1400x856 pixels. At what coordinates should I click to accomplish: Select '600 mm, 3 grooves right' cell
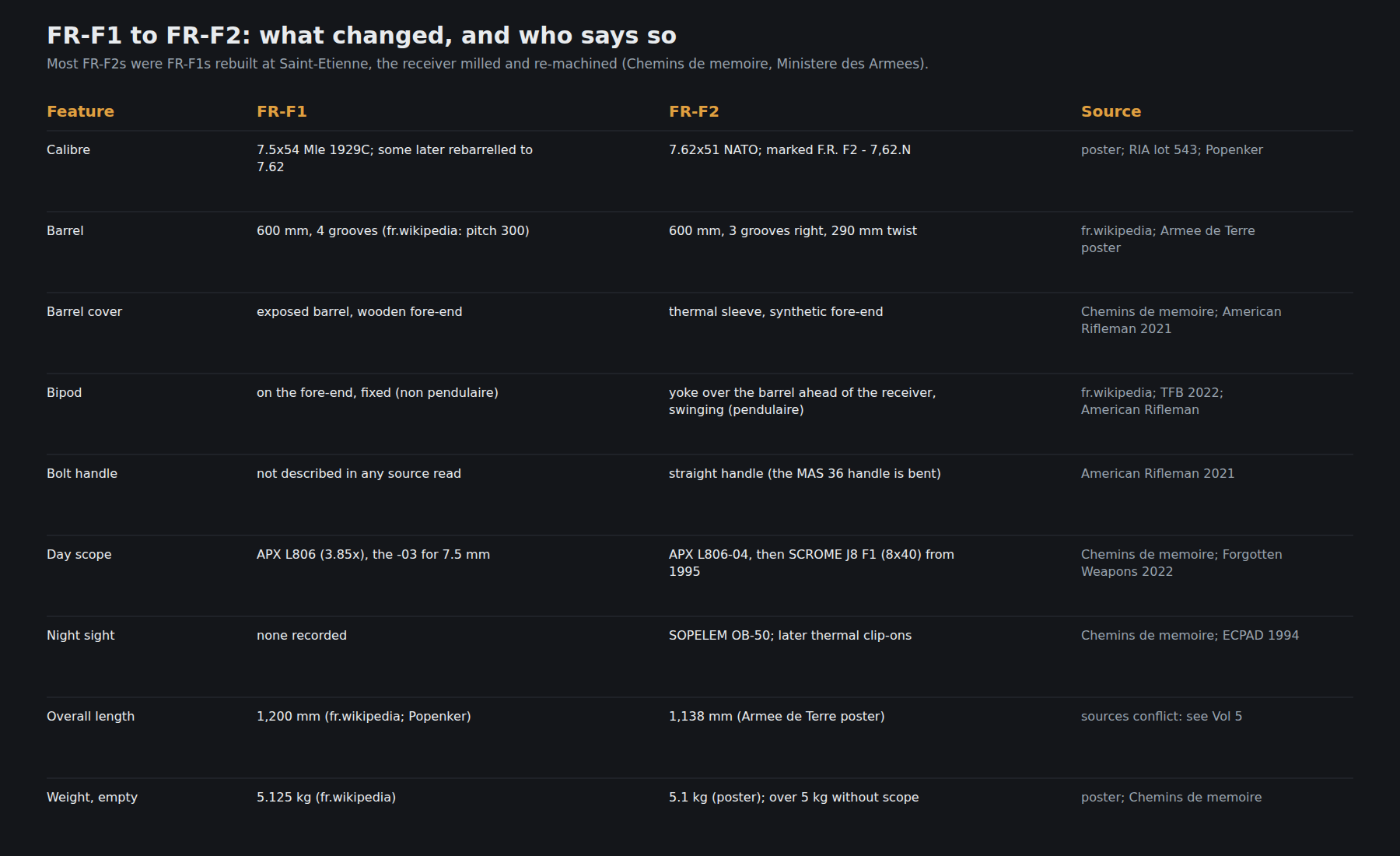click(x=793, y=230)
